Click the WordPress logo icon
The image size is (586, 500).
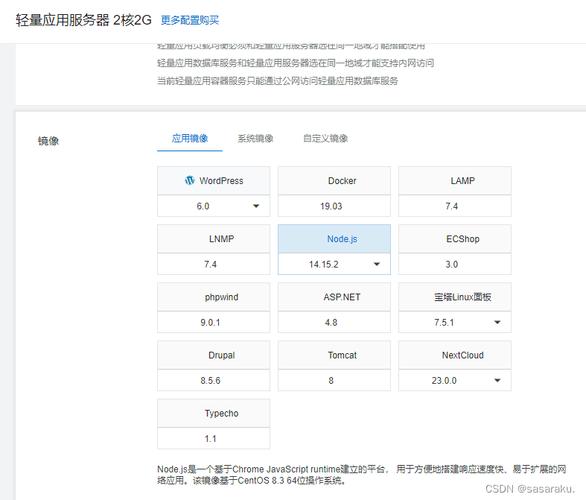[189, 180]
